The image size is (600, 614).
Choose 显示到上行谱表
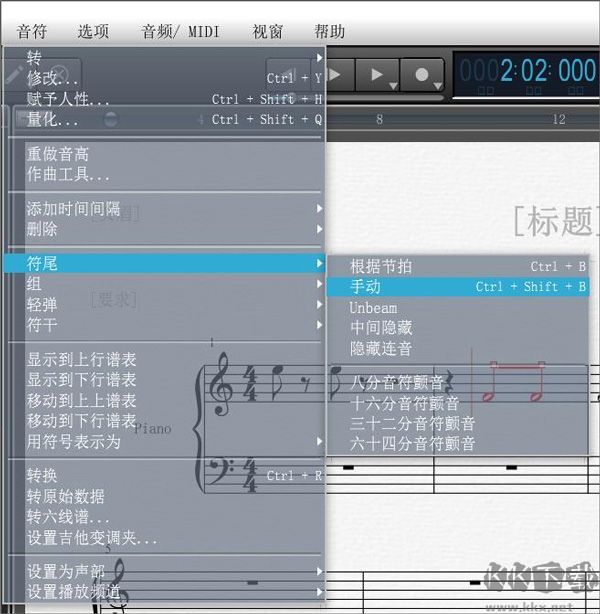(x=165, y=359)
